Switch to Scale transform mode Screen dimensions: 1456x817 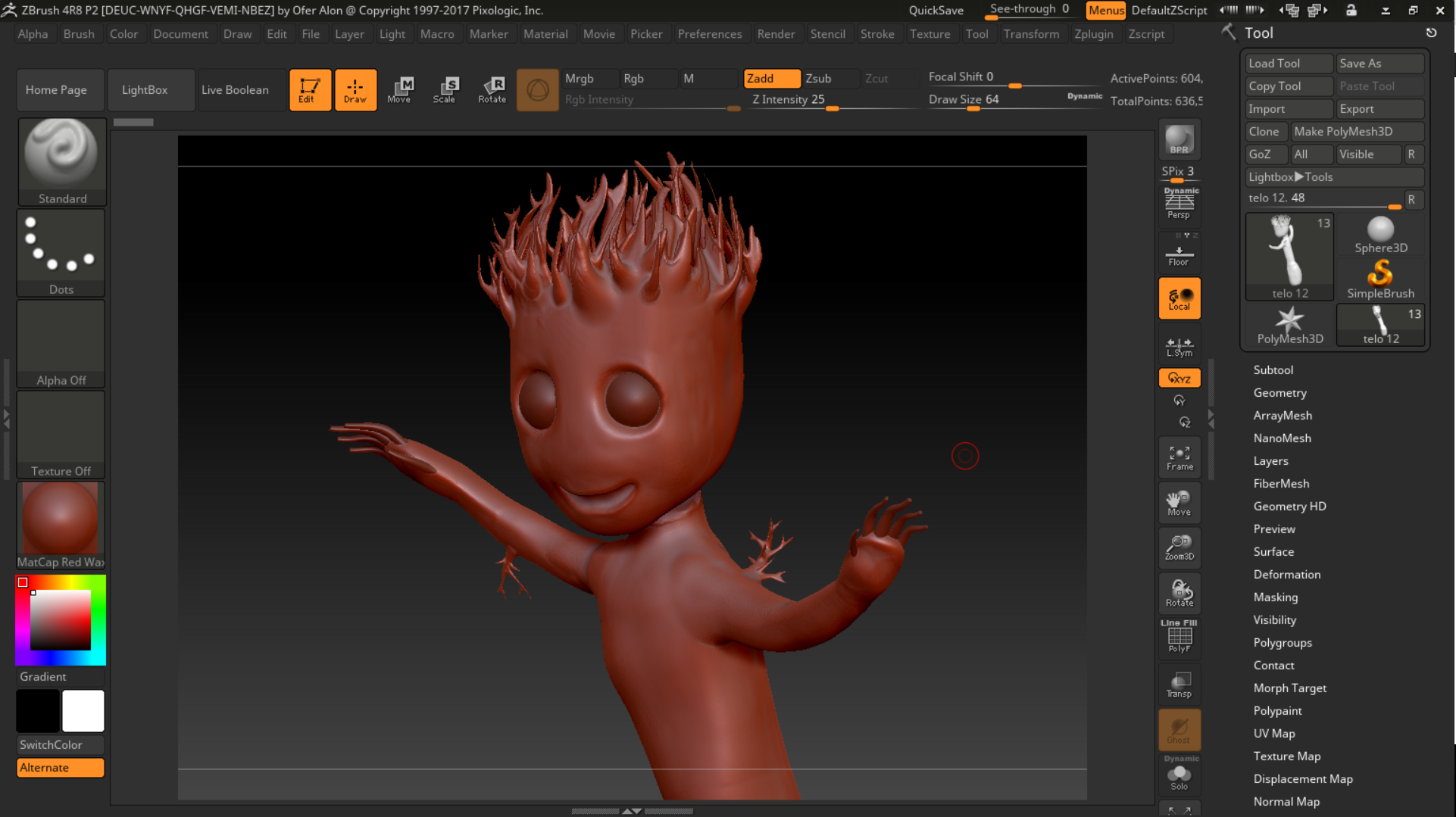click(445, 90)
